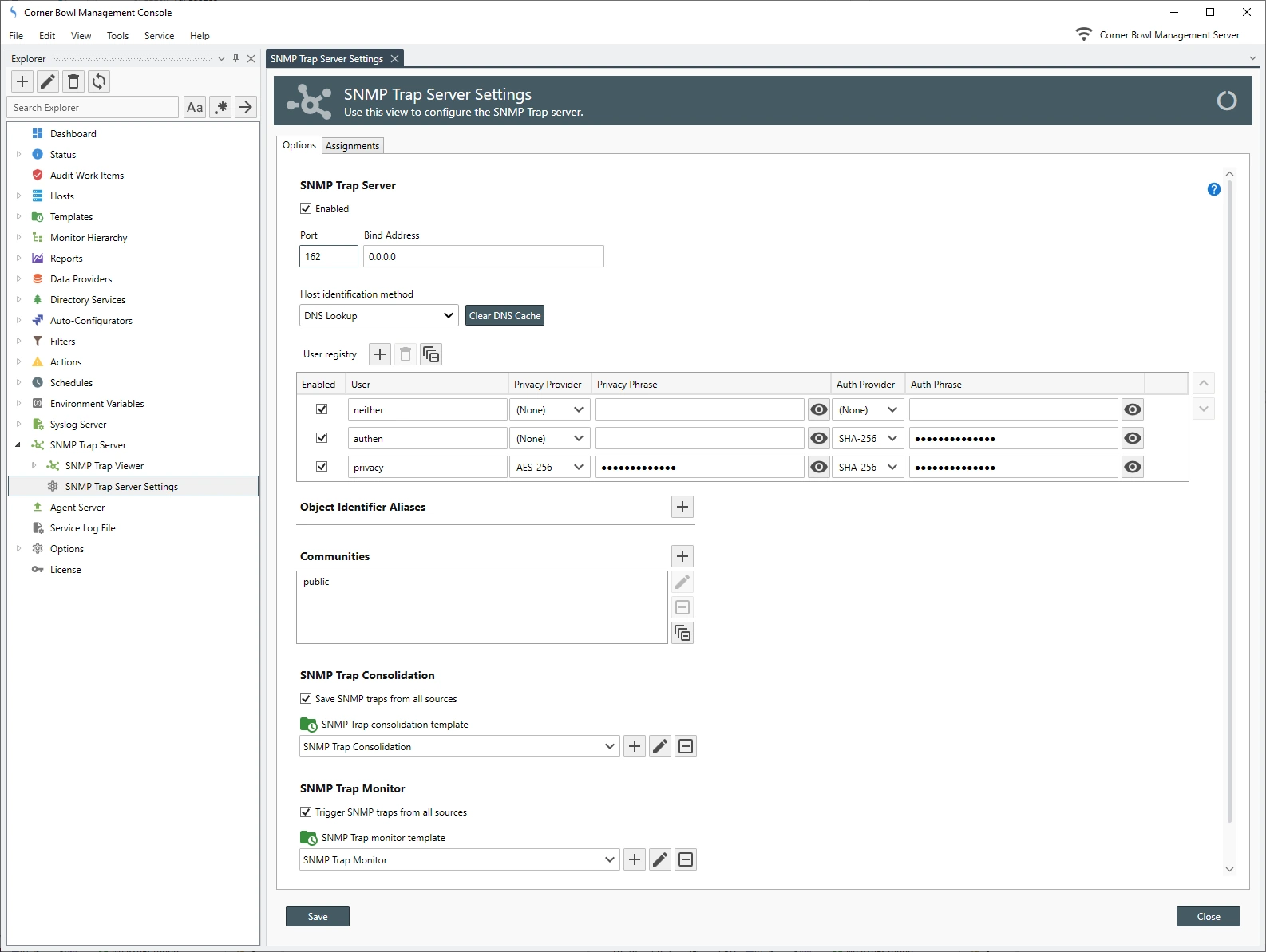Expand the Hosts tree node

[x=18, y=196]
